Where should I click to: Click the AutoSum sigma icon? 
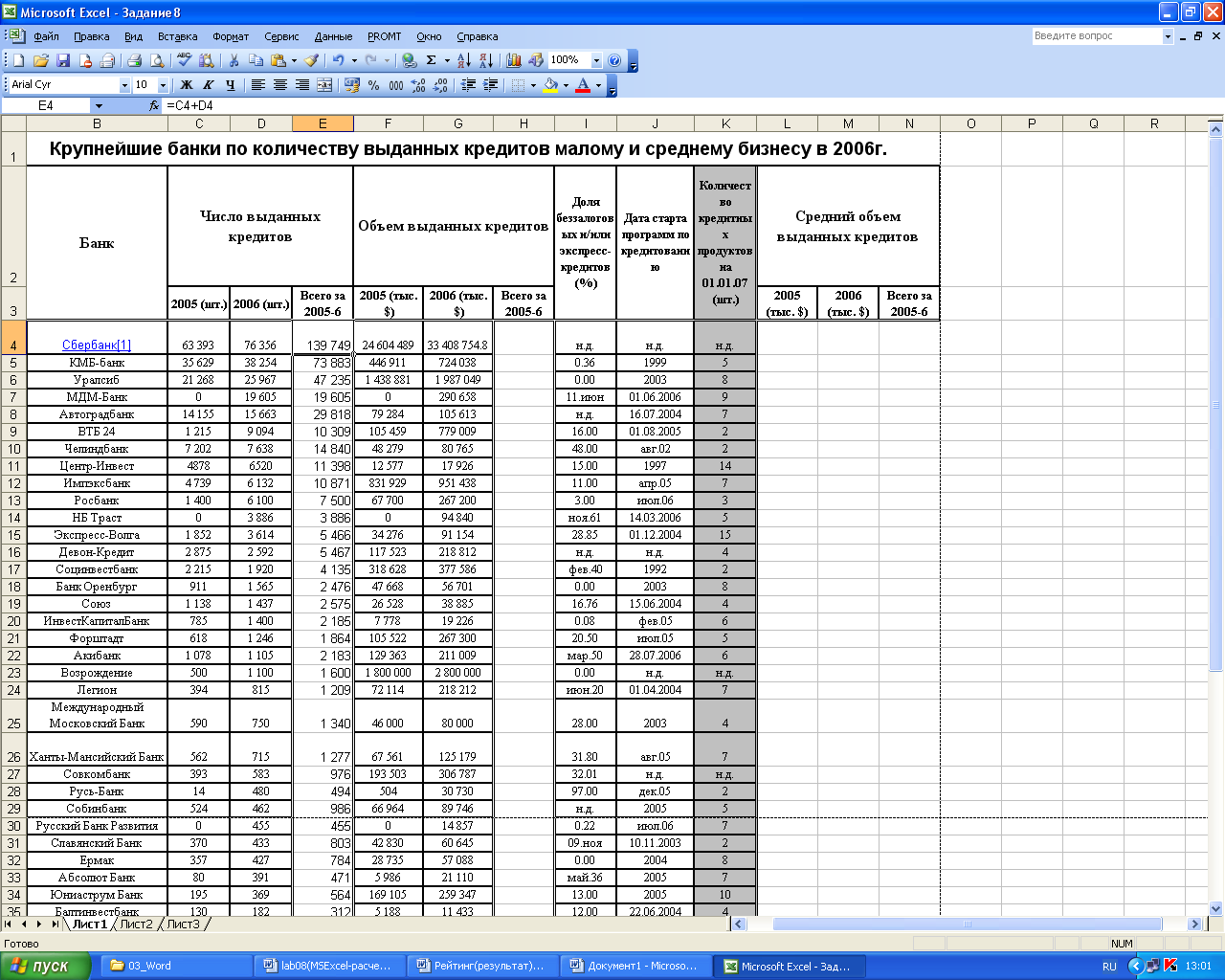[x=432, y=60]
